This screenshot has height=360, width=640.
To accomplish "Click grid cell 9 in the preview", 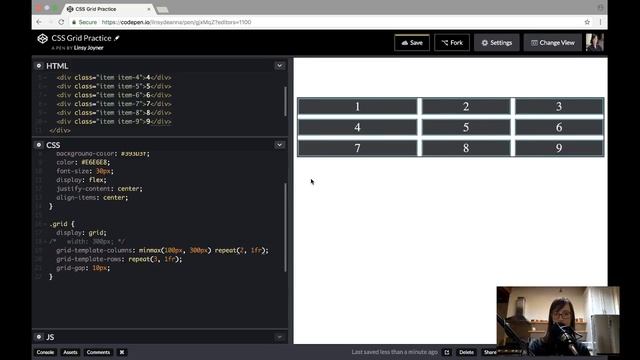I will click(x=559, y=148).
